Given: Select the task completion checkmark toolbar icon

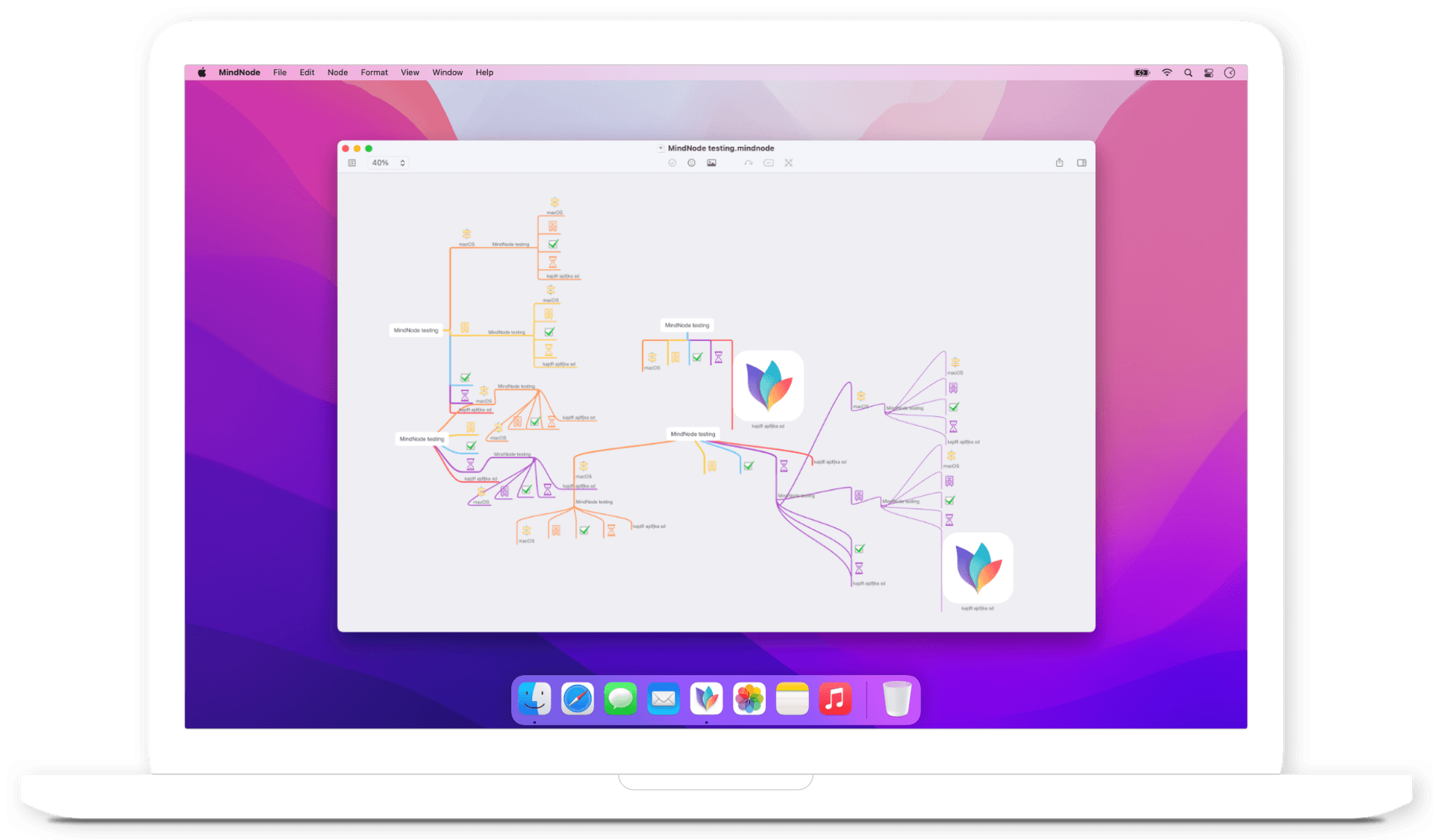Looking at the screenshot, I should pyautogui.click(x=671, y=163).
